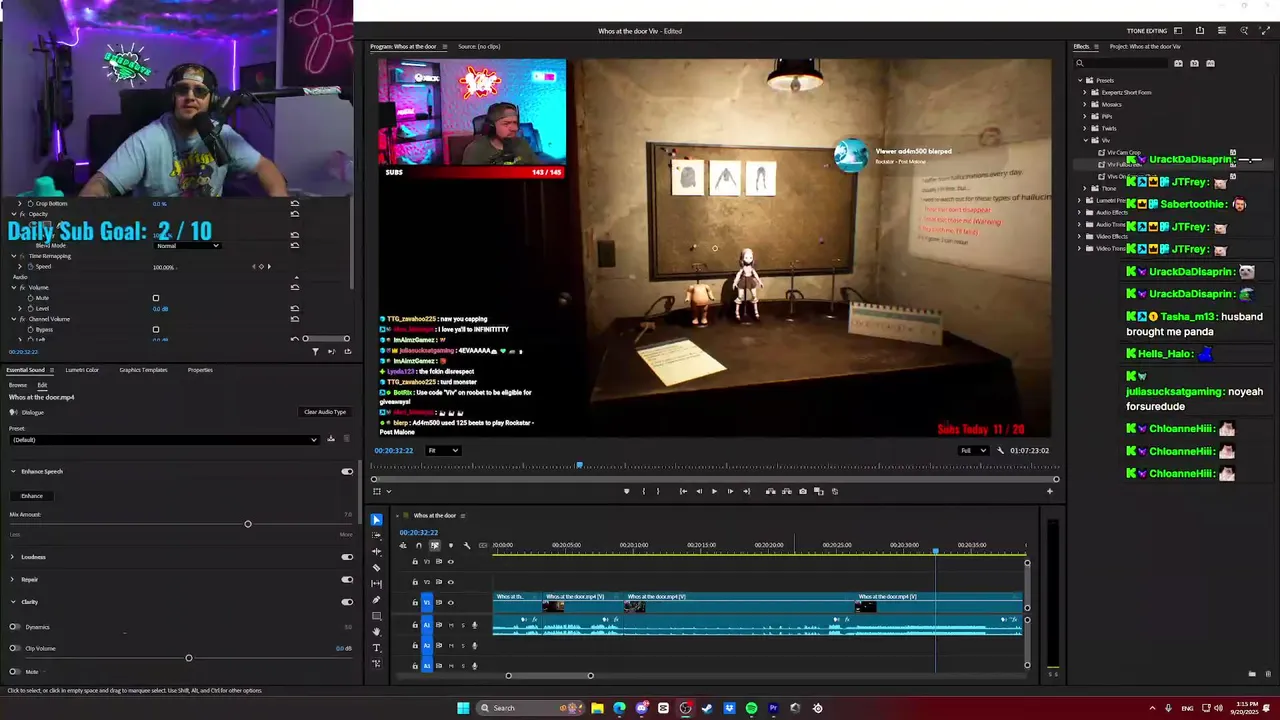Click the Extract button in Program monitor

pos(786,491)
